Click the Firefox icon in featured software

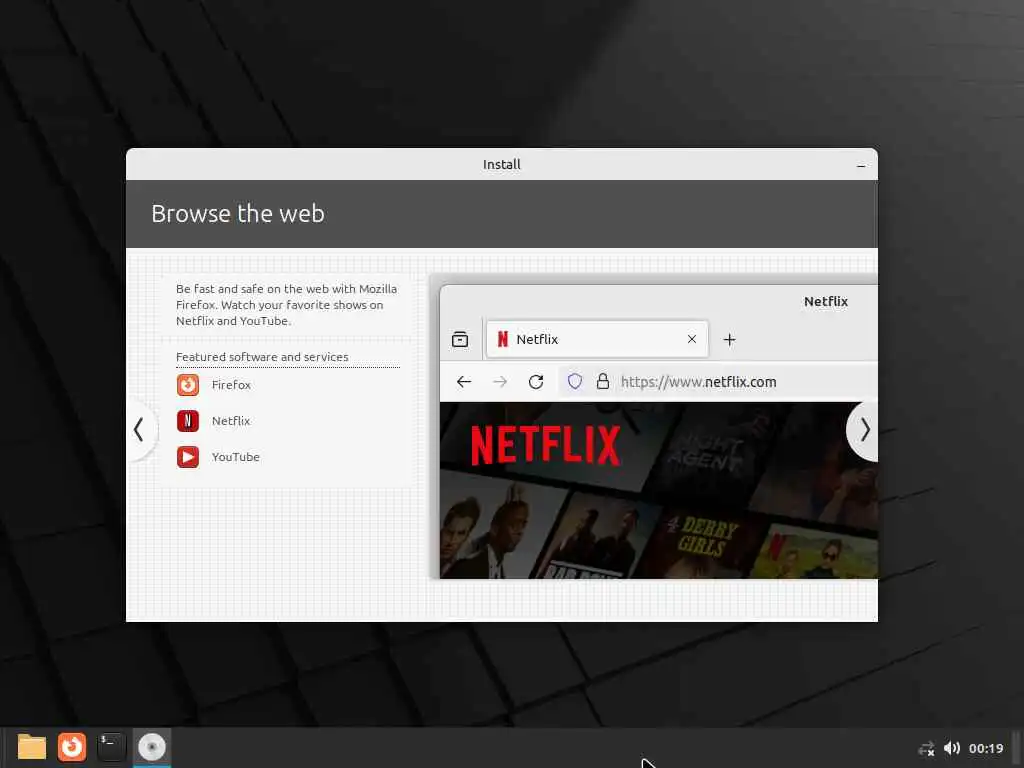(188, 385)
